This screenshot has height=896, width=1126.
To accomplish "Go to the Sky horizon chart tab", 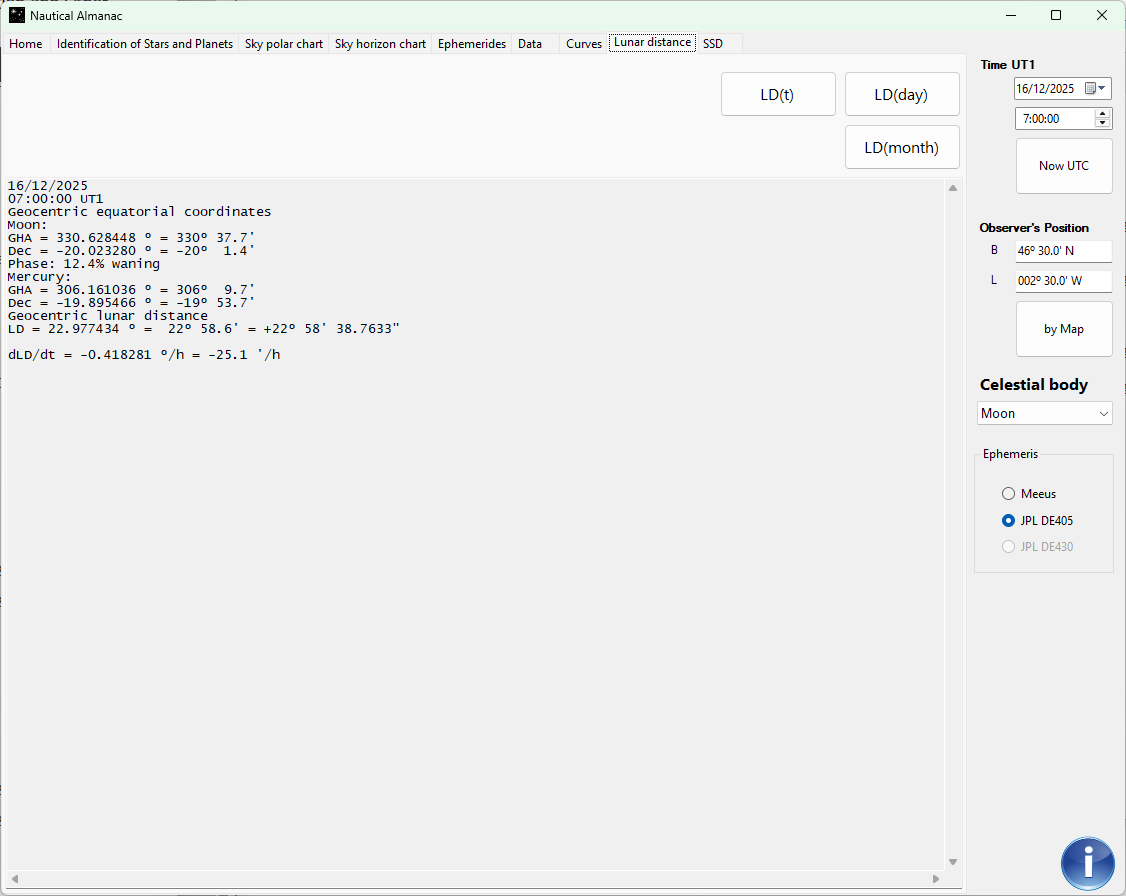I will (x=380, y=44).
